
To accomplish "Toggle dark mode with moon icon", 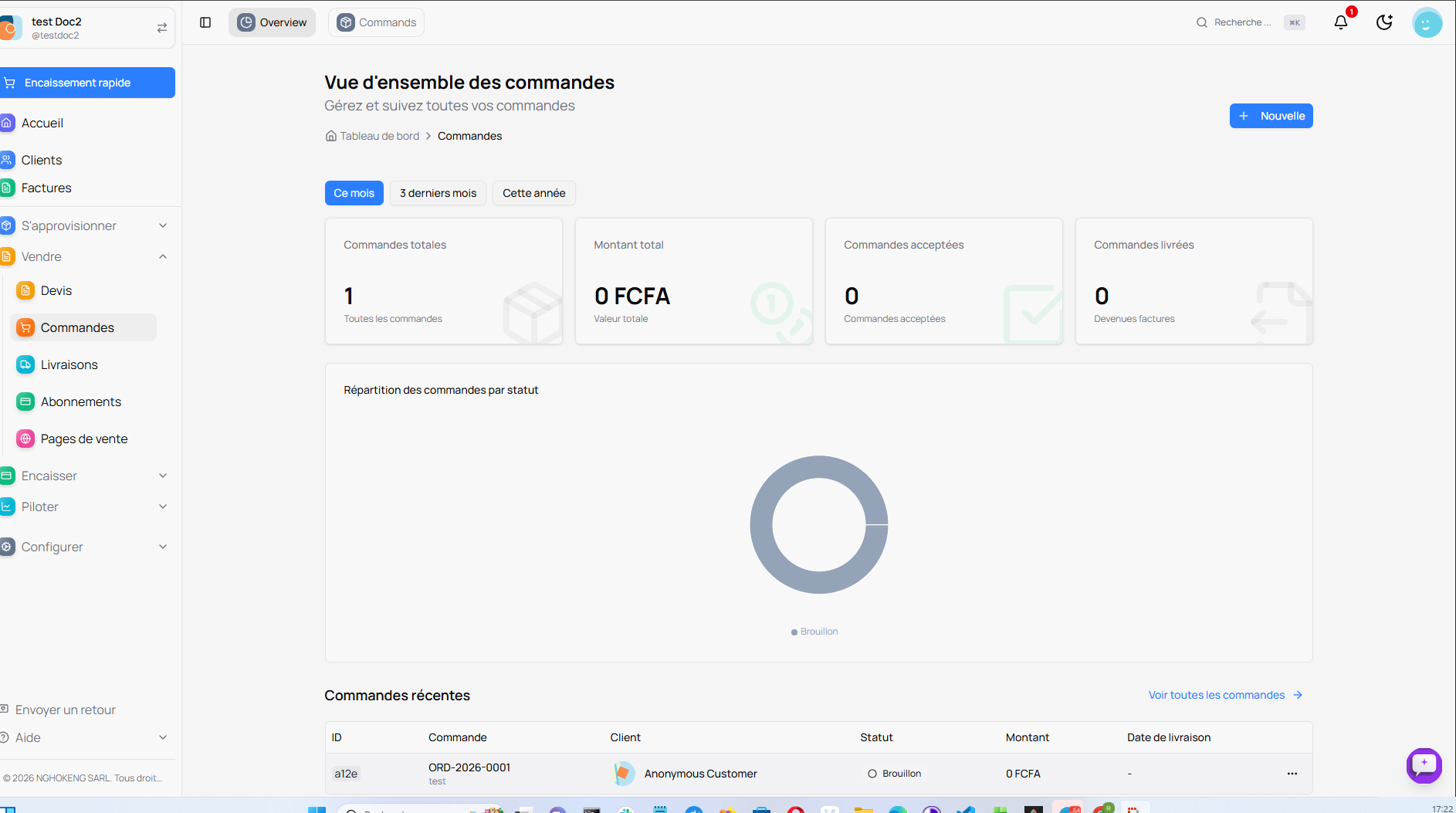I will tap(1384, 22).
